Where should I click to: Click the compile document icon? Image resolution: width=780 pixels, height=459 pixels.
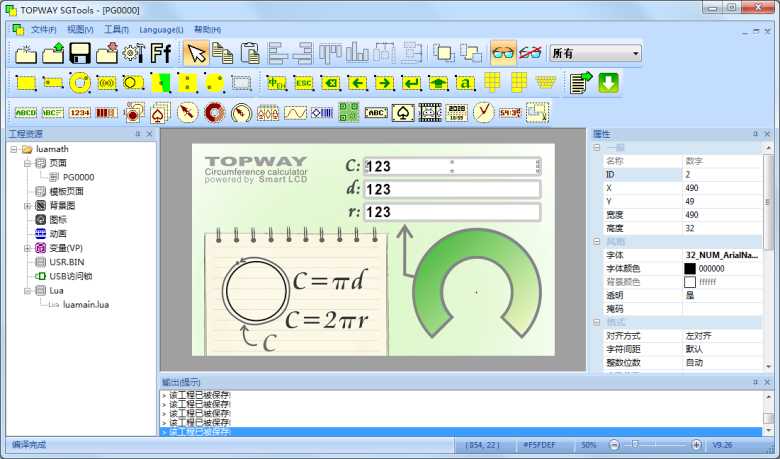coord(581,83)
